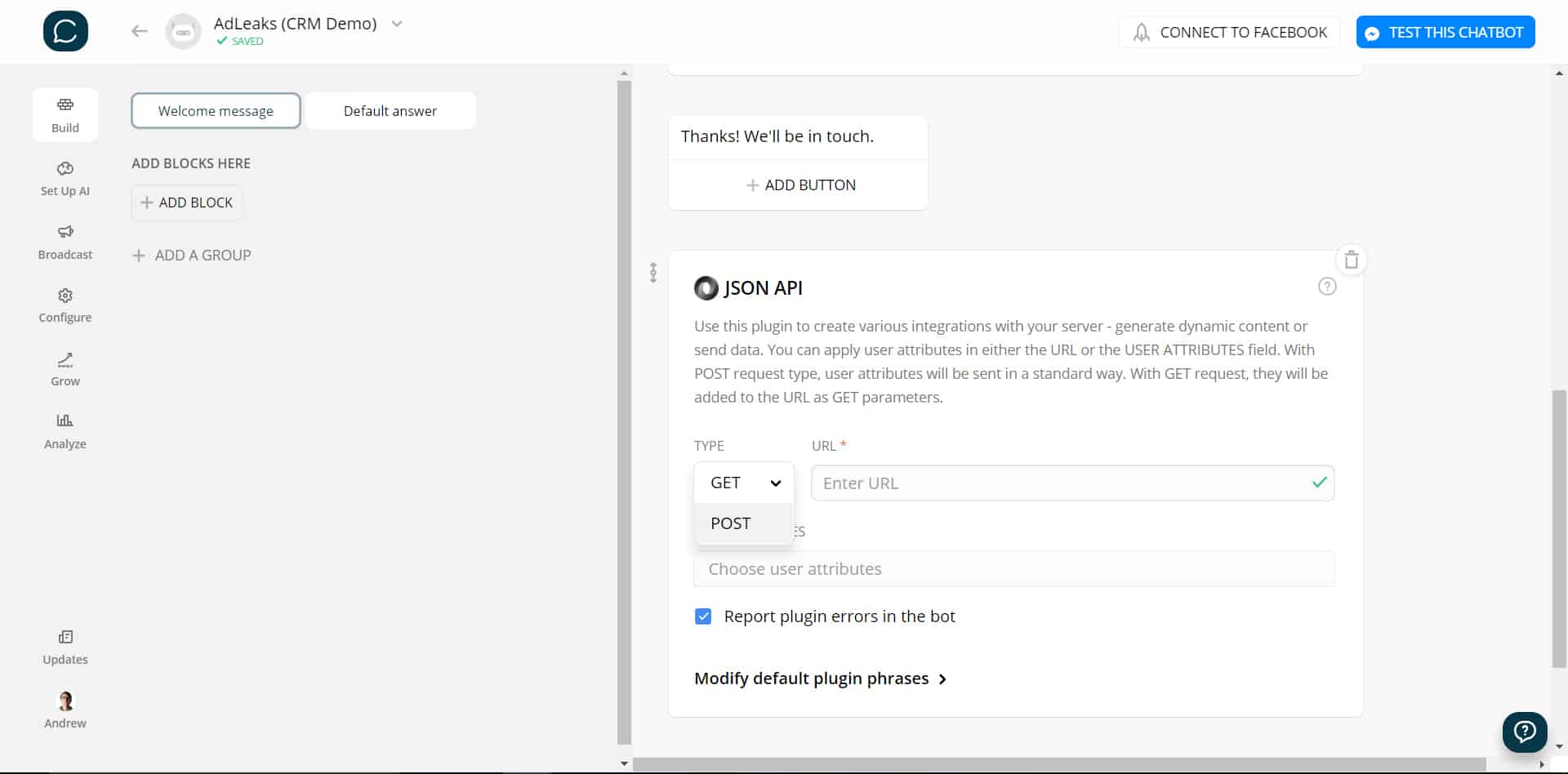Open the JSON API help question icon

pos(1327,287)
